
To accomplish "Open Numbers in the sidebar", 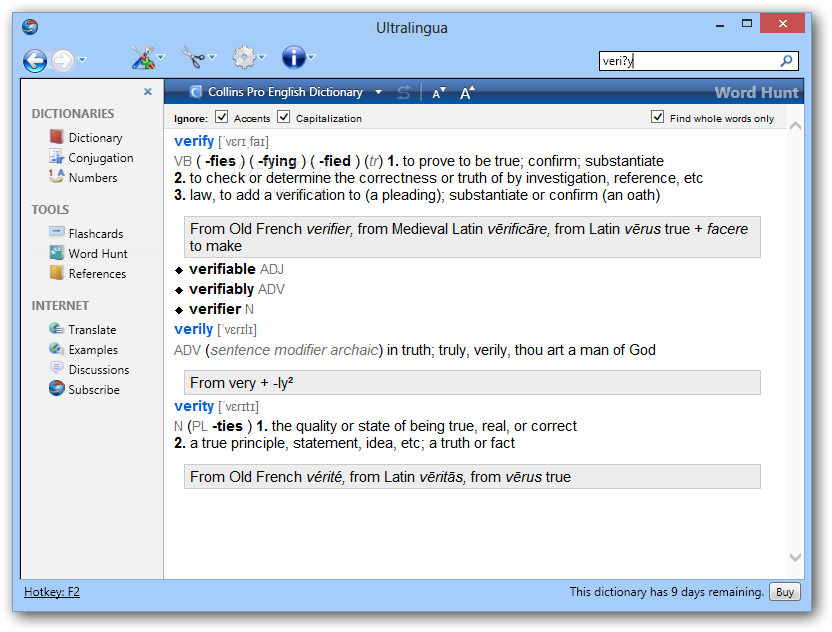I will (x=93, y=178).
